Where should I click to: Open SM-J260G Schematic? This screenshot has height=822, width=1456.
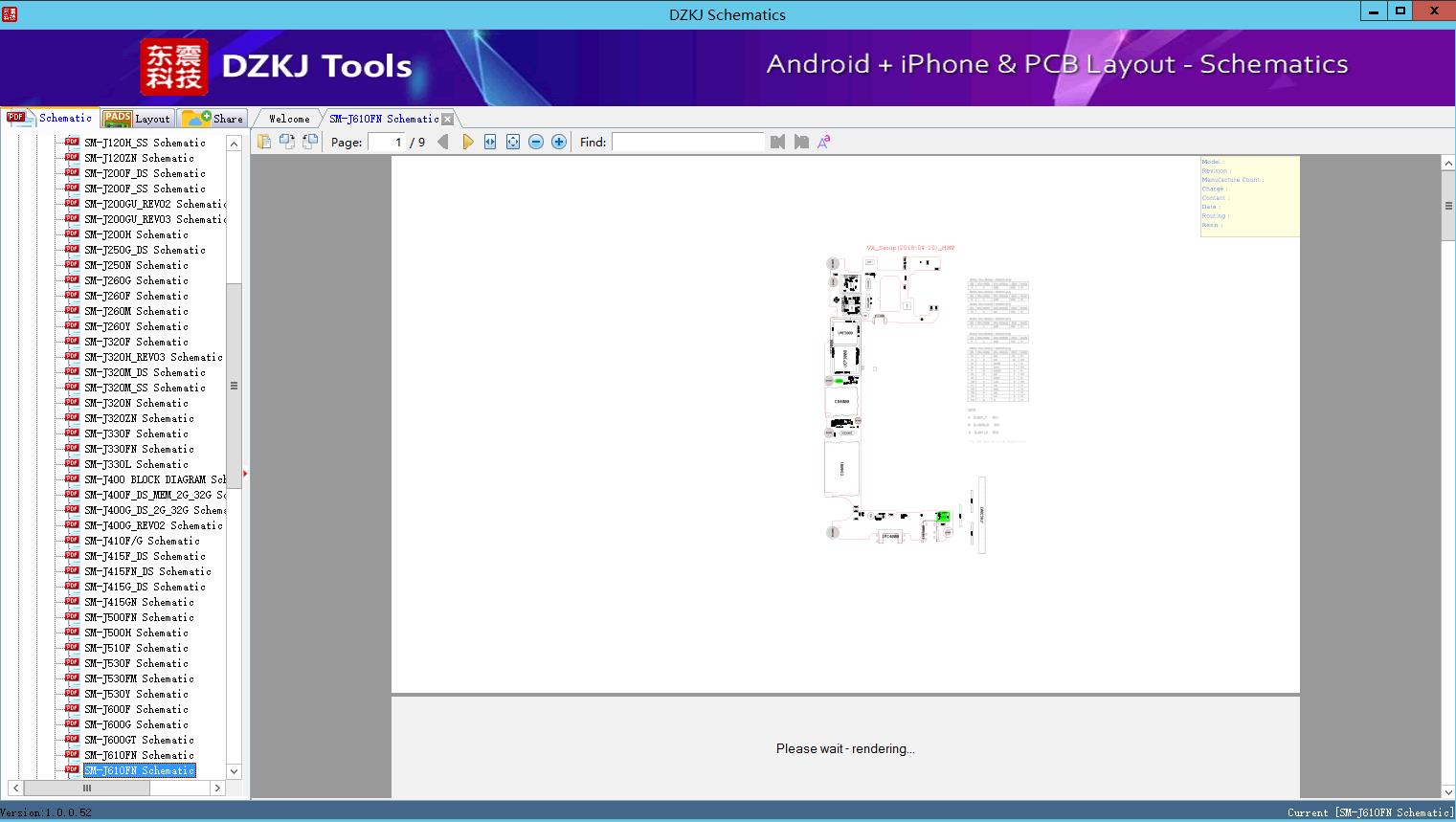click(136, 280)
